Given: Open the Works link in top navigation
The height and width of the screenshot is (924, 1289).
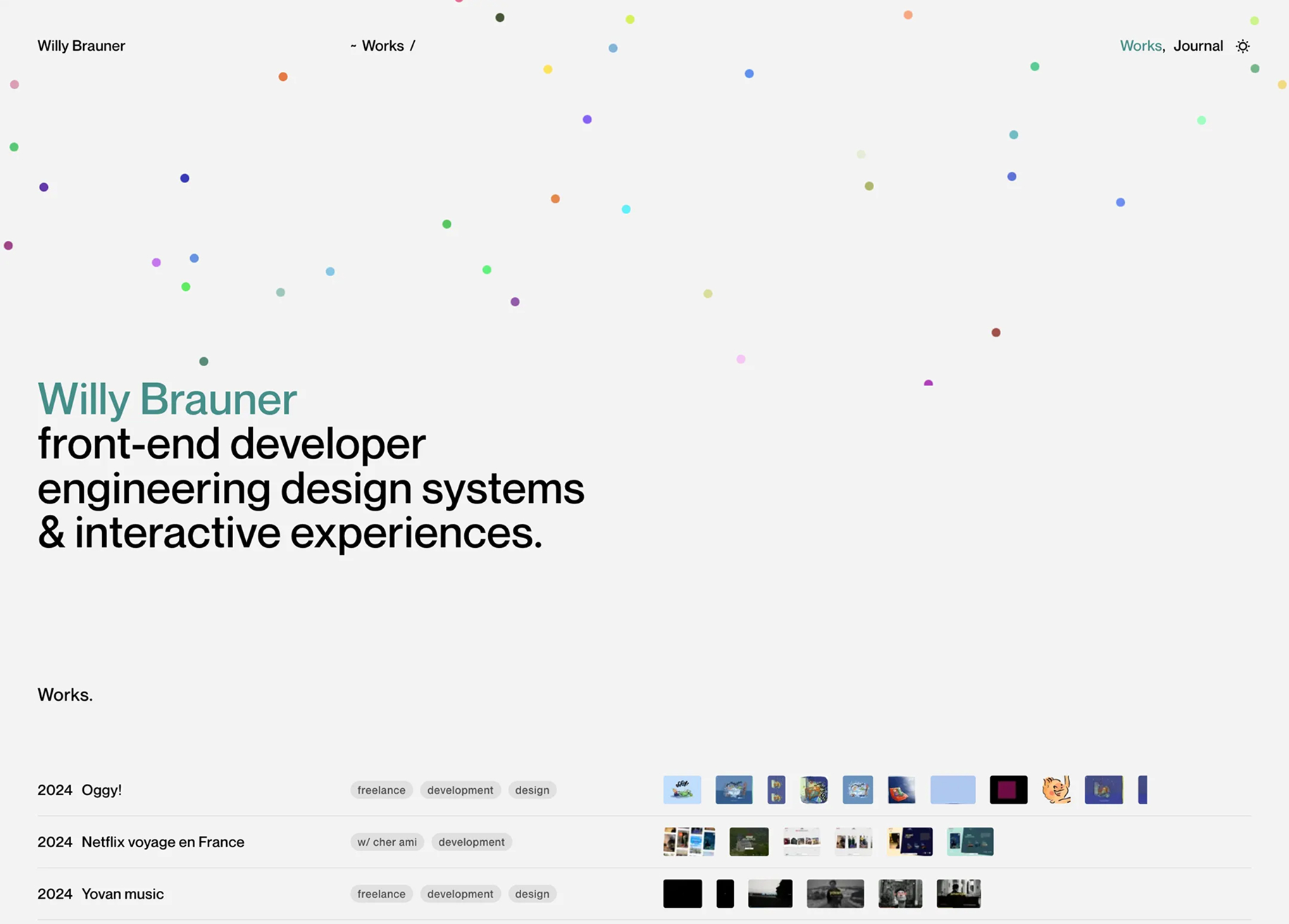Looking at the screenshot, I should 1140,46.
